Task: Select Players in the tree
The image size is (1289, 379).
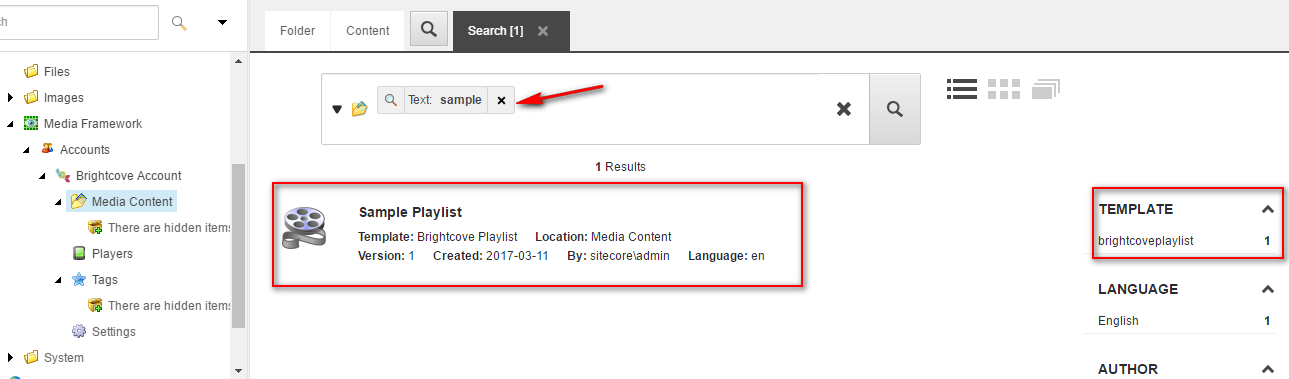Action: tap(112, 254)
